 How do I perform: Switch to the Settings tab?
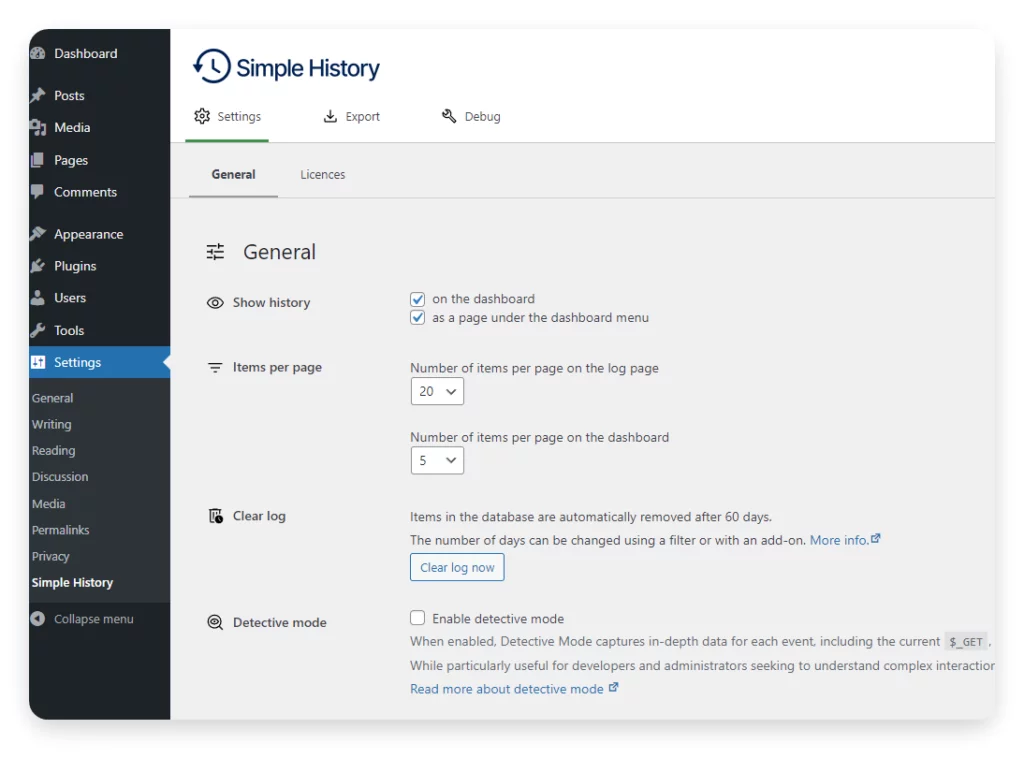click(x=227, y=117)
